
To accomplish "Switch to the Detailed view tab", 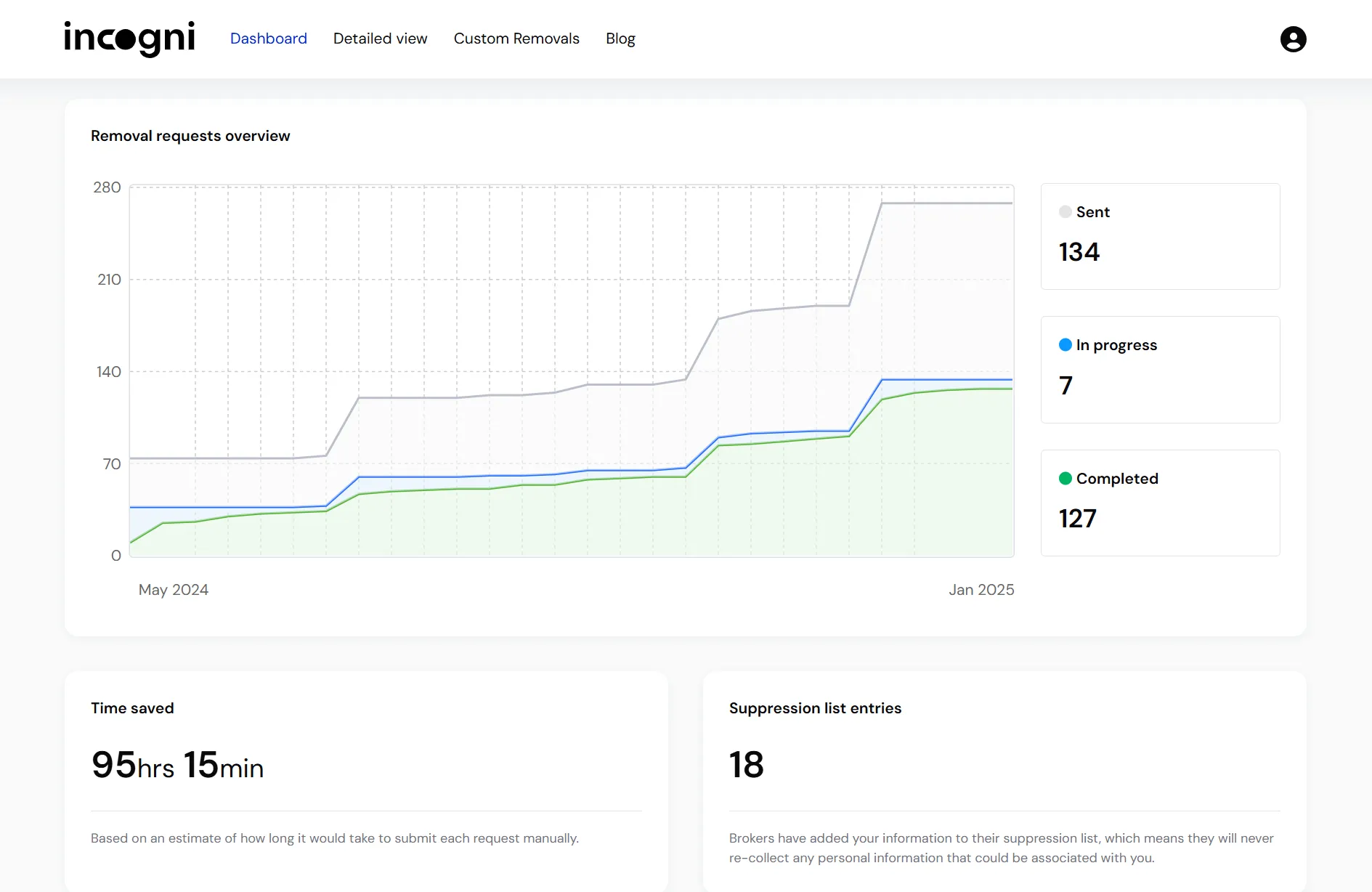I will pos(380,38).
